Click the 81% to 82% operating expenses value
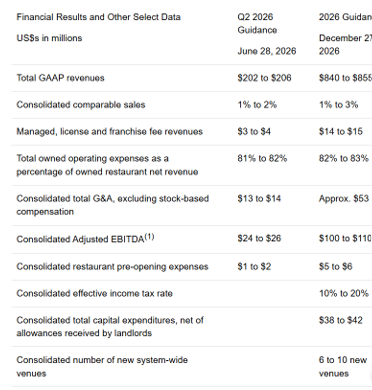This screenshot has width=372, height=390. pos(262,158)
